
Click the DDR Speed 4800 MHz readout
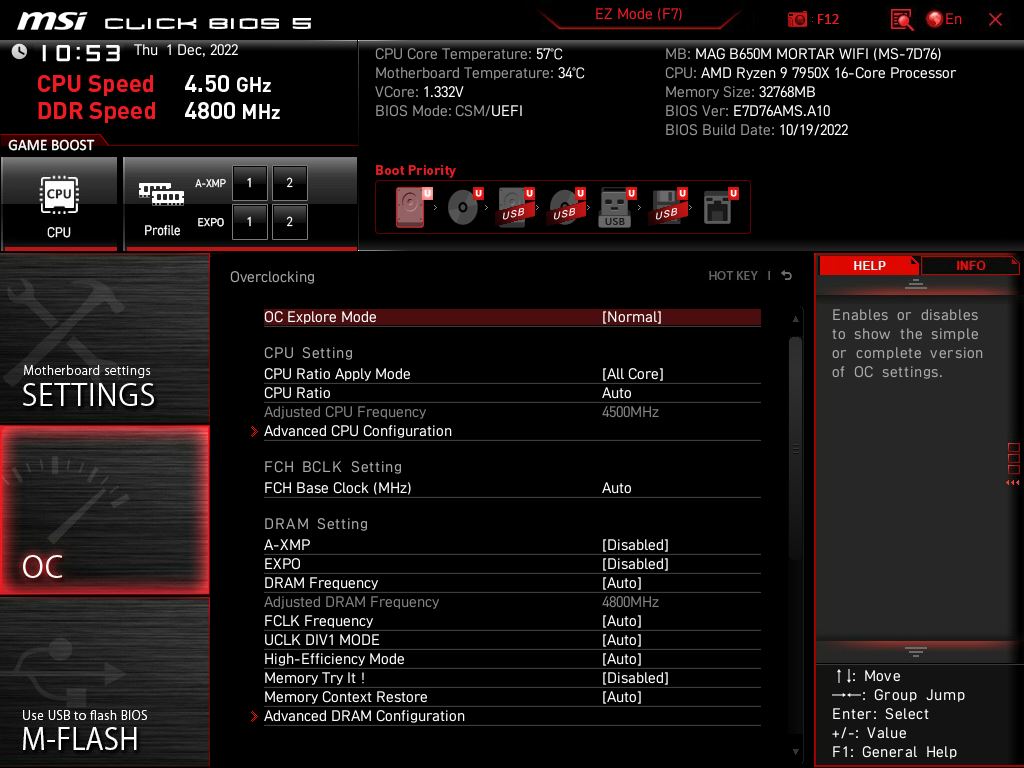click(x=159, y=111)
